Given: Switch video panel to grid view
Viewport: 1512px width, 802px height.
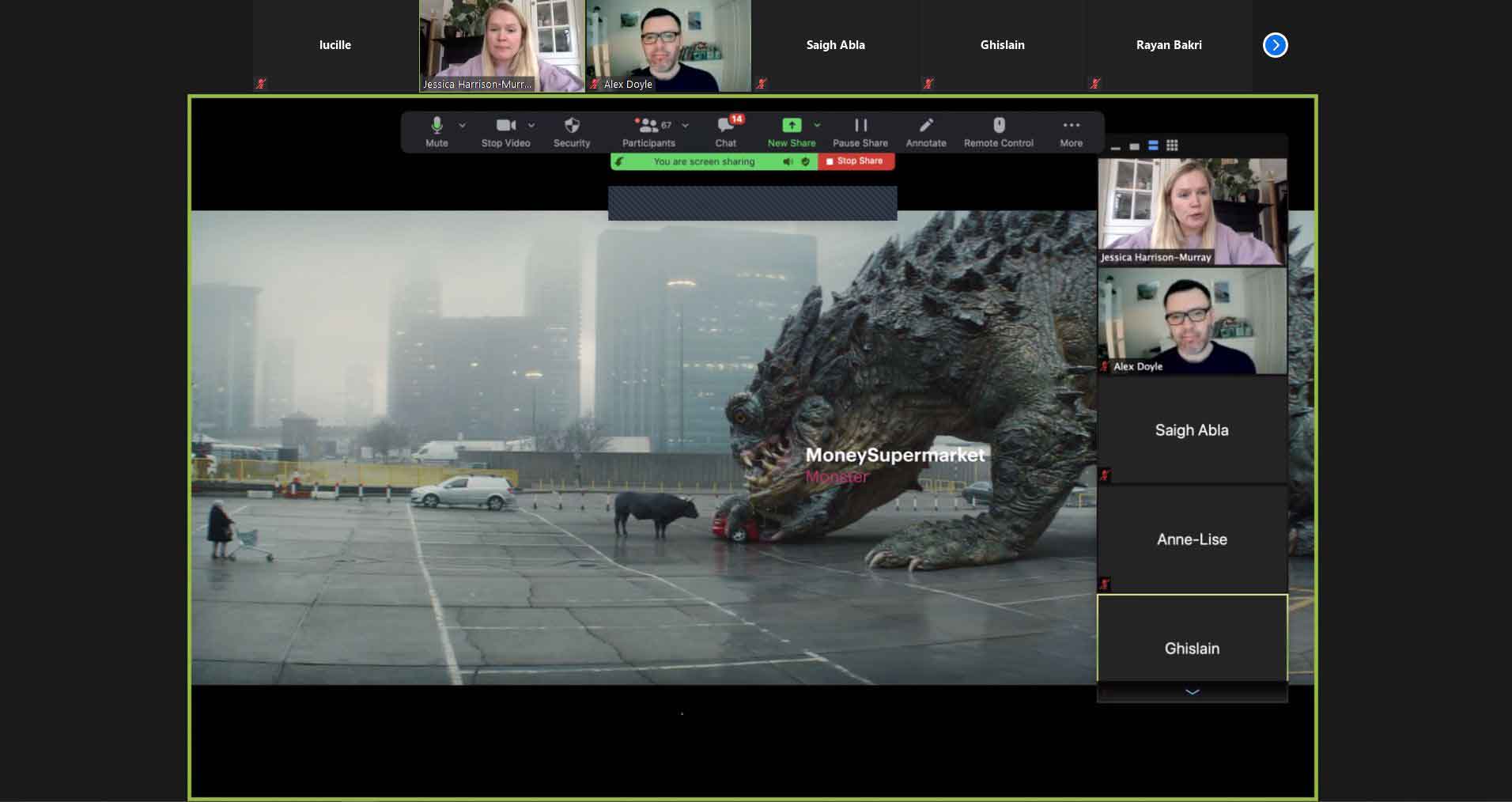Looking at the screenshot, I should pos(1172,146).
